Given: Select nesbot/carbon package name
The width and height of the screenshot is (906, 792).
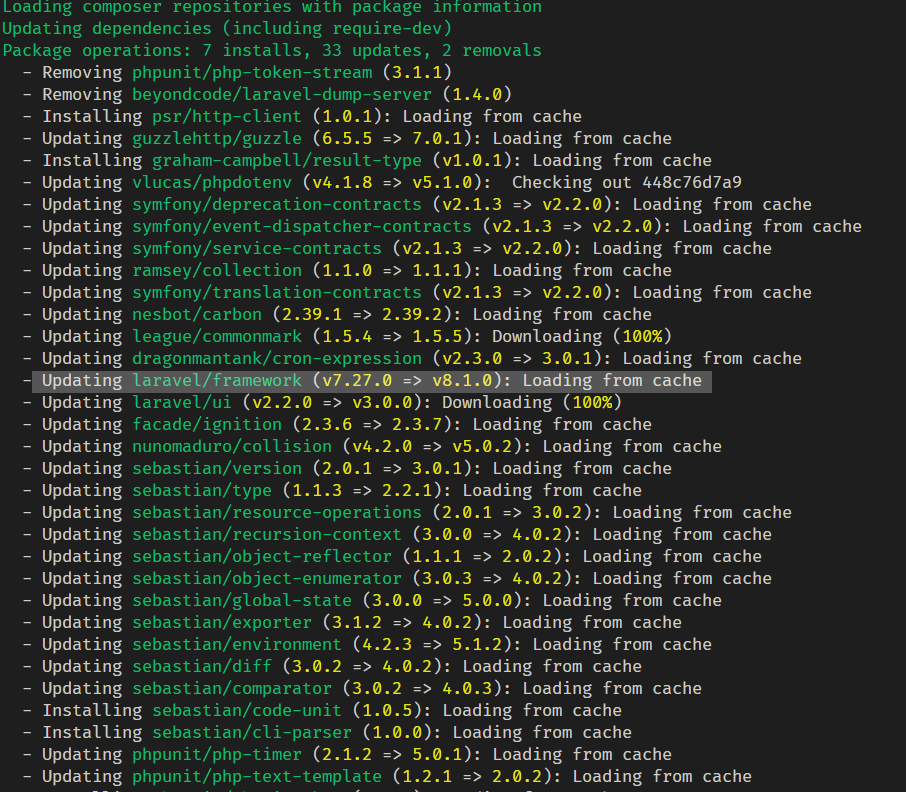Looking at the screenshot, I should click(x=196, y=314).
